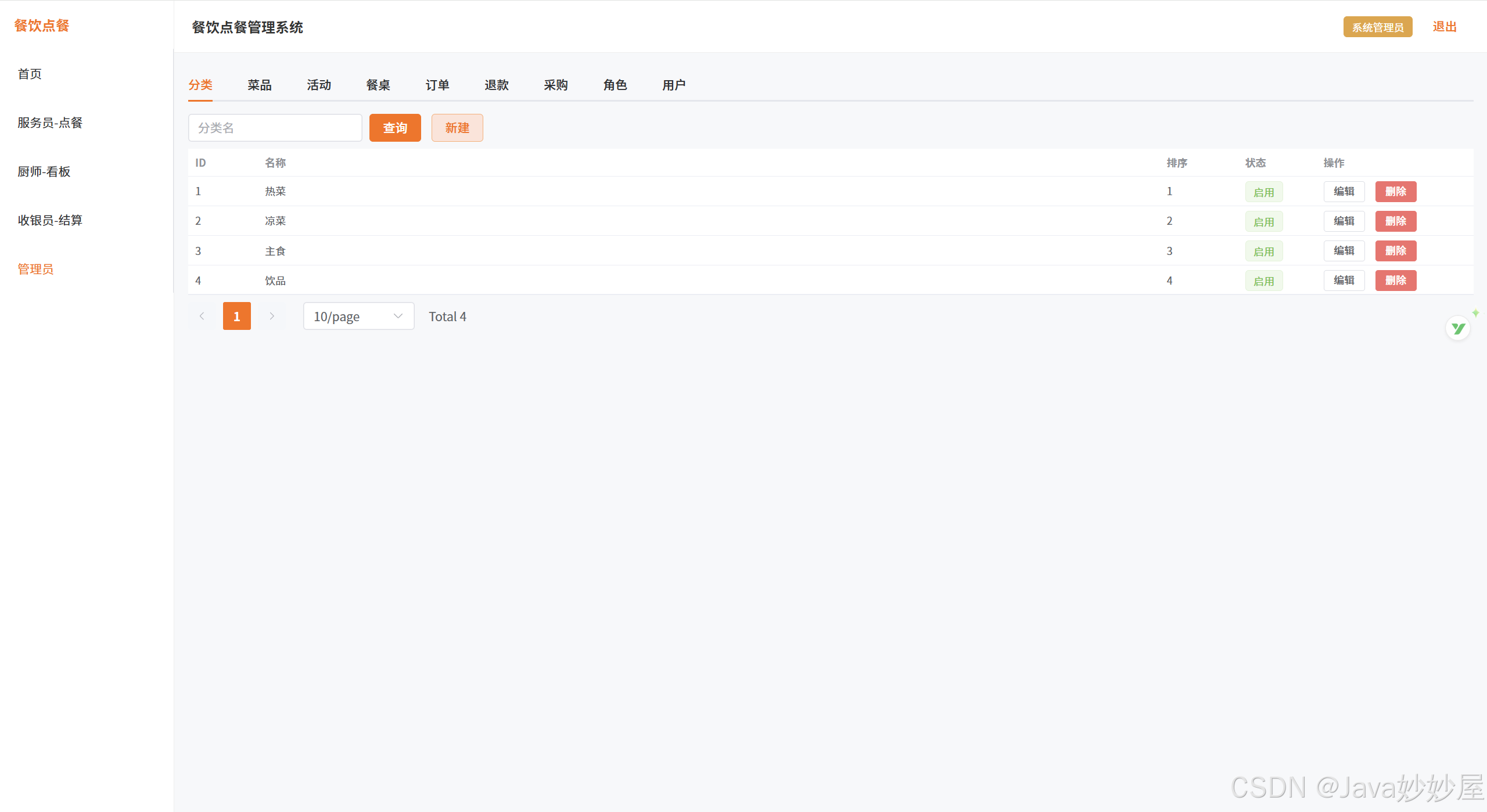Viewport: 1487px width, 812px height.
Task: Select page number 1 in pagination
Action: pos(236,316)
